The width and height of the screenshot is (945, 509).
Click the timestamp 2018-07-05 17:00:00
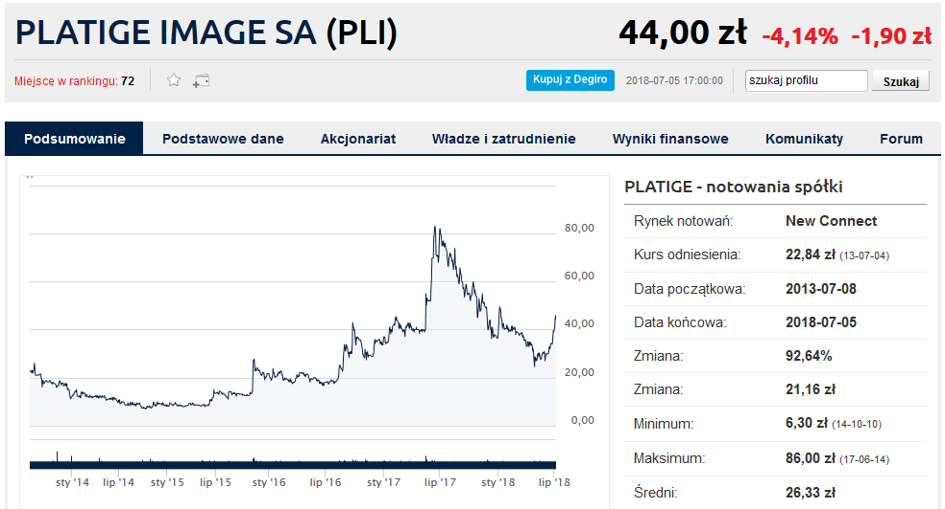pos(674,81)
